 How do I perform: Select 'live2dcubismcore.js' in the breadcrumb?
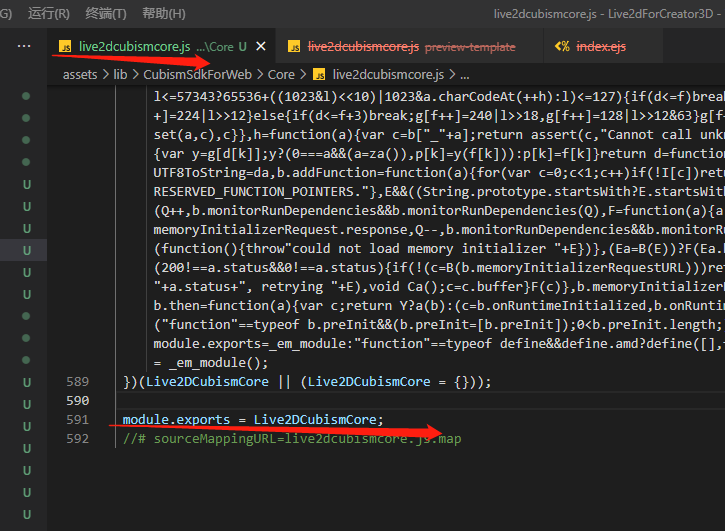[x=388, y=74]
